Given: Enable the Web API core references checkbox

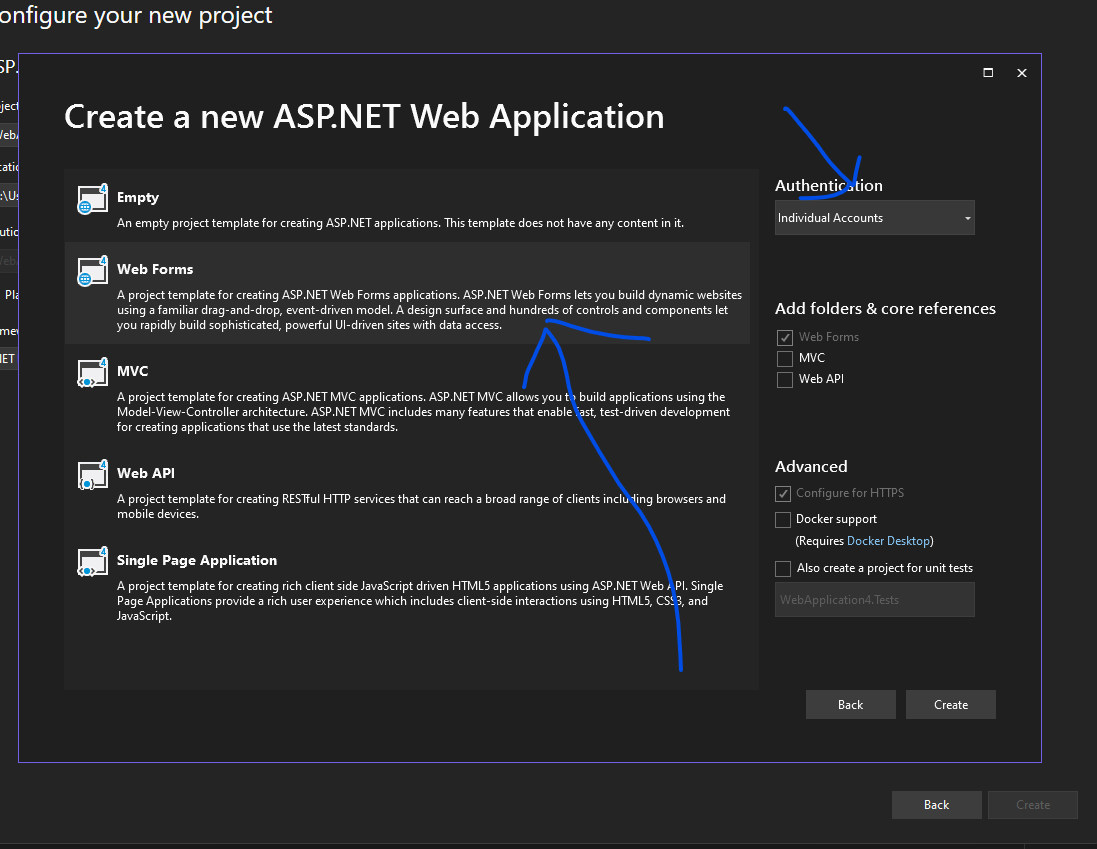Looking at the screenshot, I should pos(785,379).
